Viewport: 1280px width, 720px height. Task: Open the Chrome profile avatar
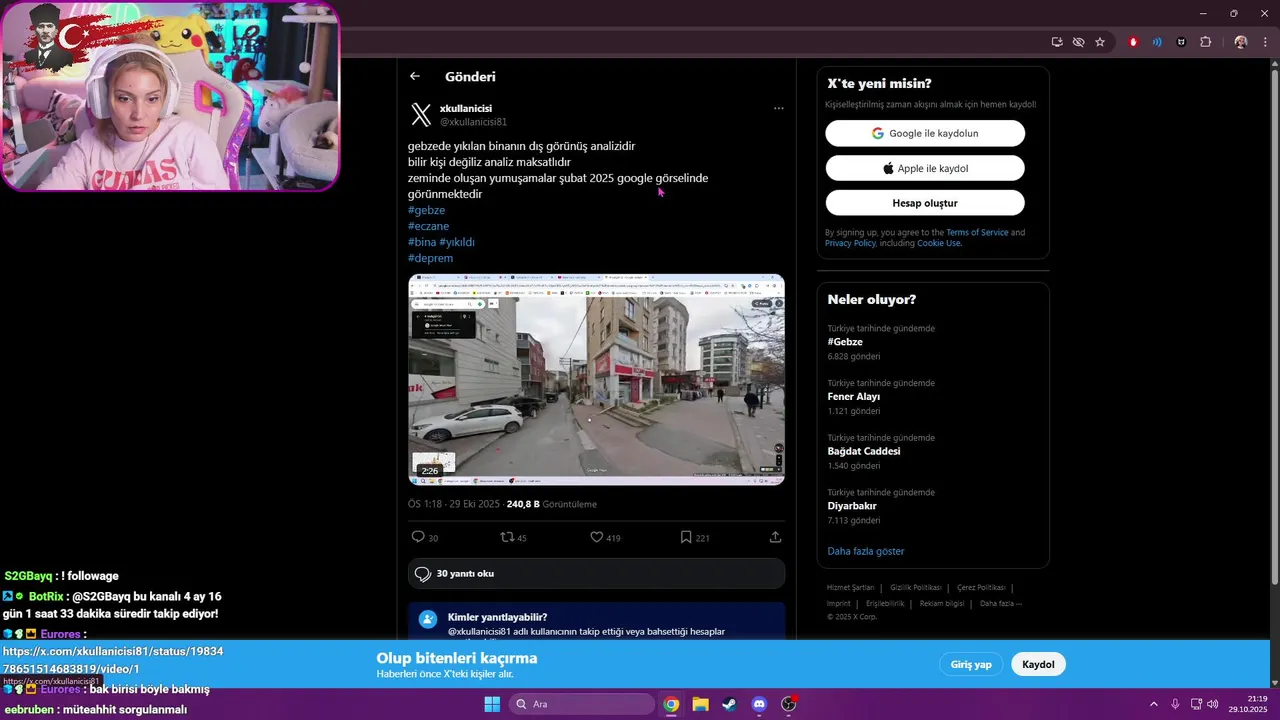pyautogui.click(x=1241, y=42)
